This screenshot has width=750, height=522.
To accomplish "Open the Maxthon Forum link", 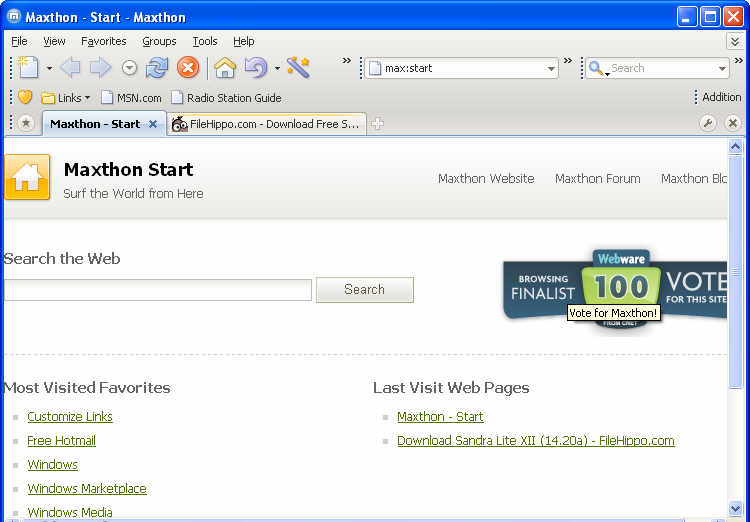I will [x=597, y=178].
